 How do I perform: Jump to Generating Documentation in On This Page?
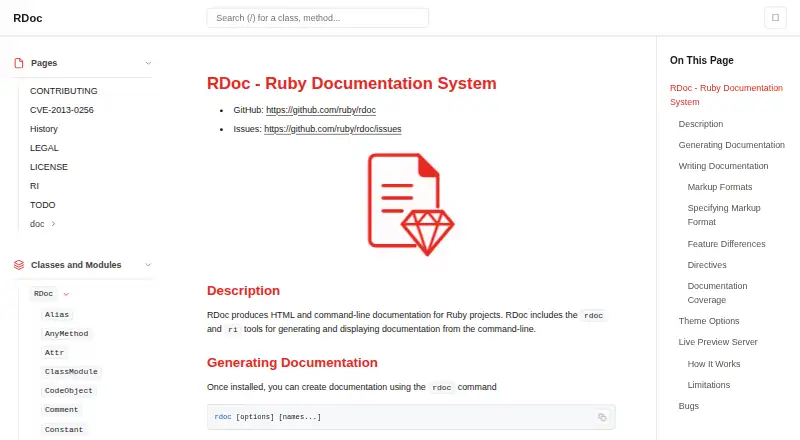pyautogui.click(x=732, y=145)
